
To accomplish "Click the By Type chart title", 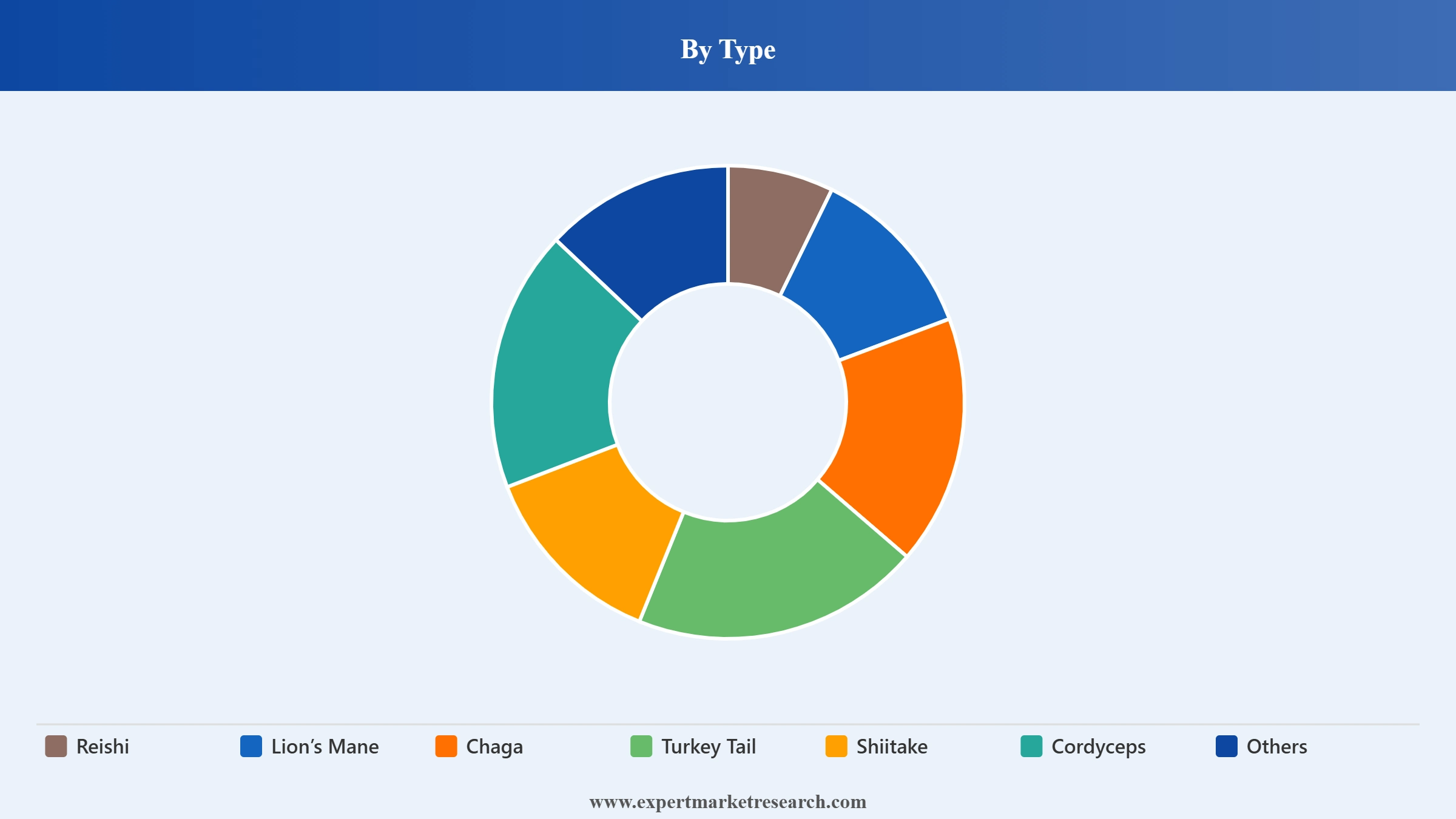I will pos(728,49).
